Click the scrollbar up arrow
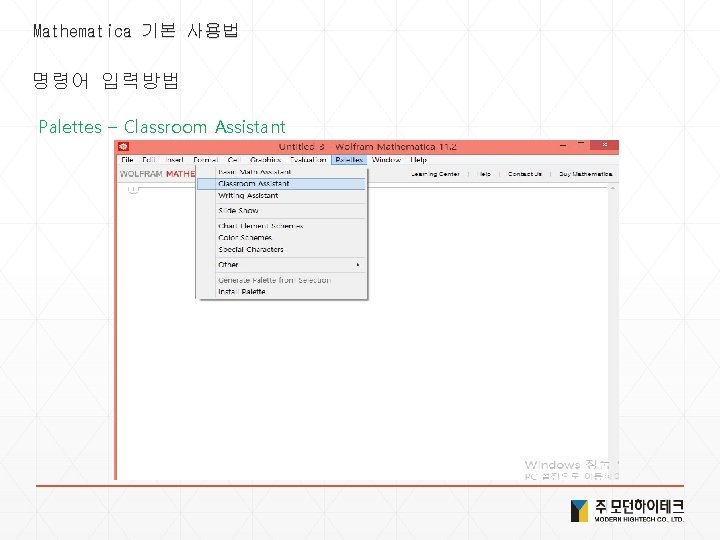 click(613, 188)
